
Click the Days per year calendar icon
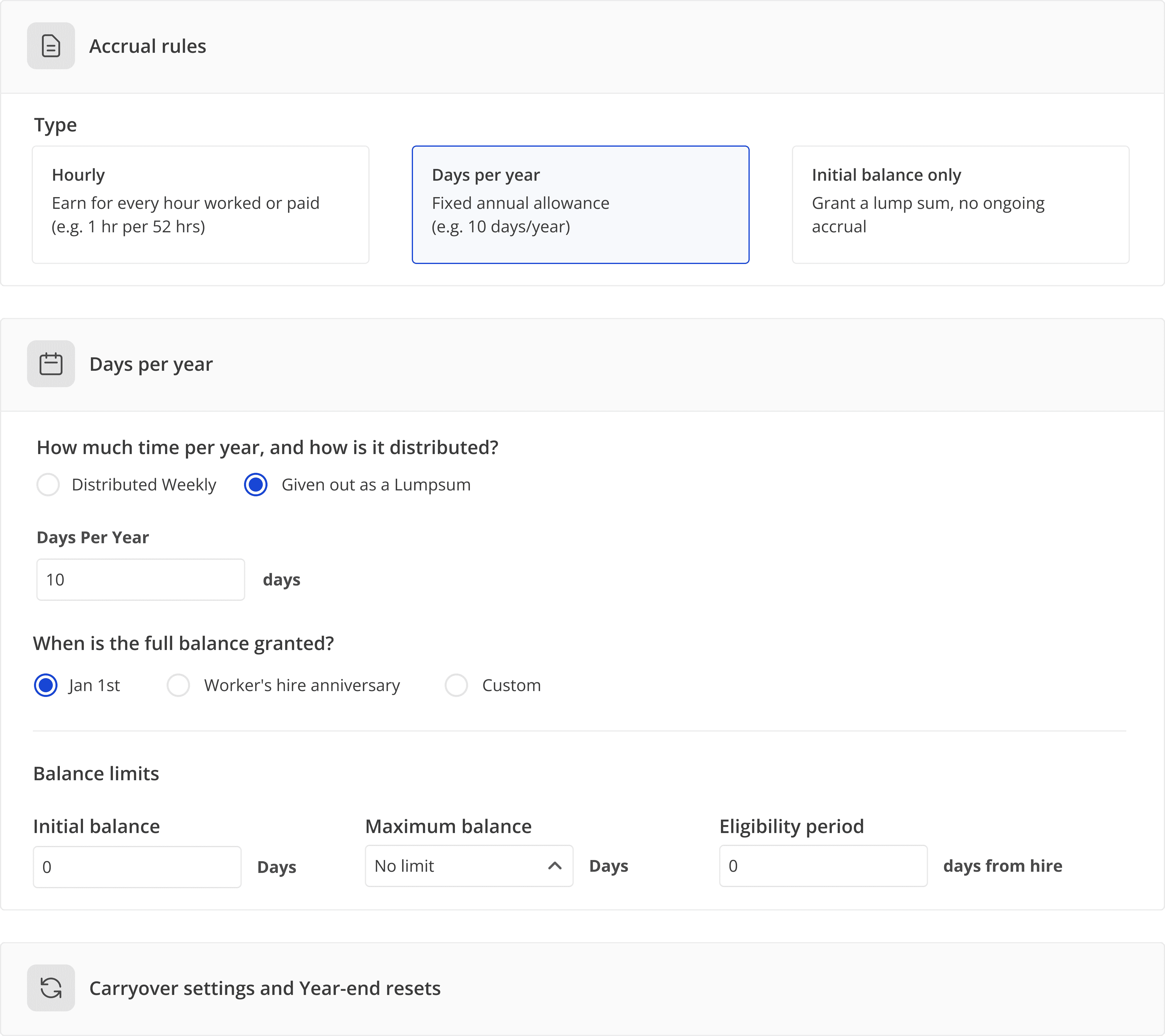tap(51, 364)
